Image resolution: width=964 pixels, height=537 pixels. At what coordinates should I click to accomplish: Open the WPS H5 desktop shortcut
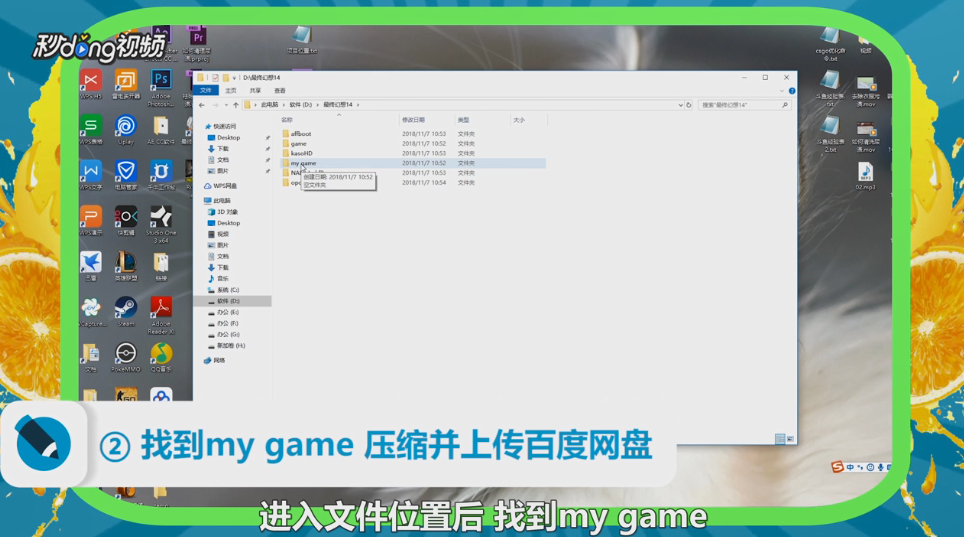(90, 84)
